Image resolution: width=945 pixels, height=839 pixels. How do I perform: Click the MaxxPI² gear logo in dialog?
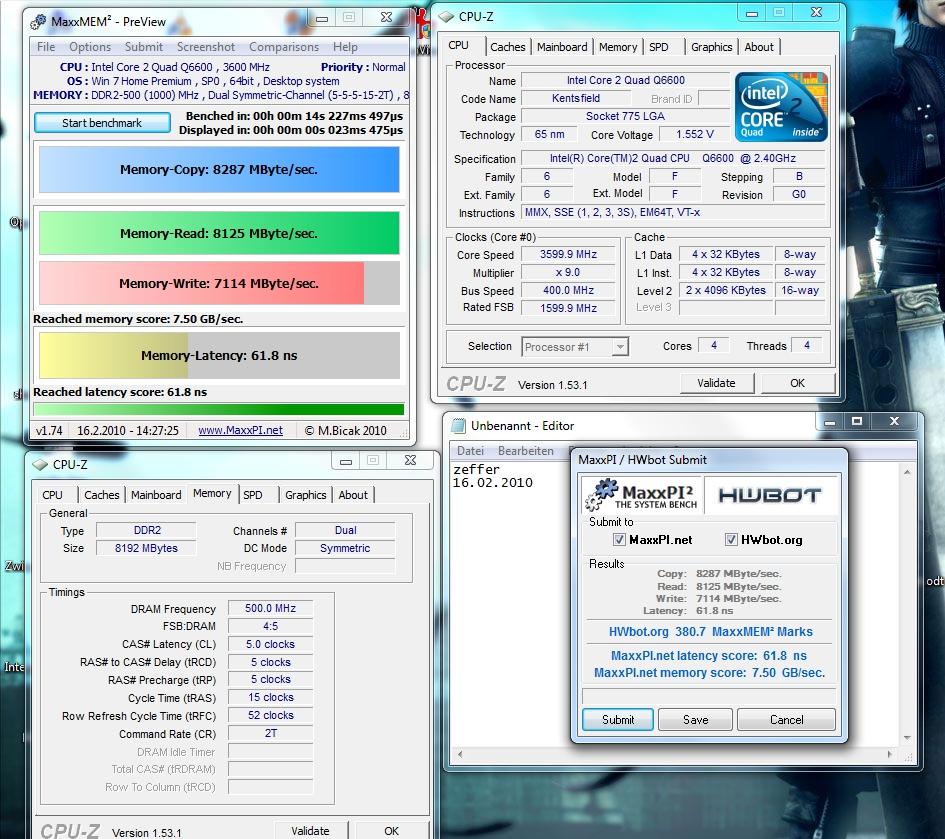(642, 495)
